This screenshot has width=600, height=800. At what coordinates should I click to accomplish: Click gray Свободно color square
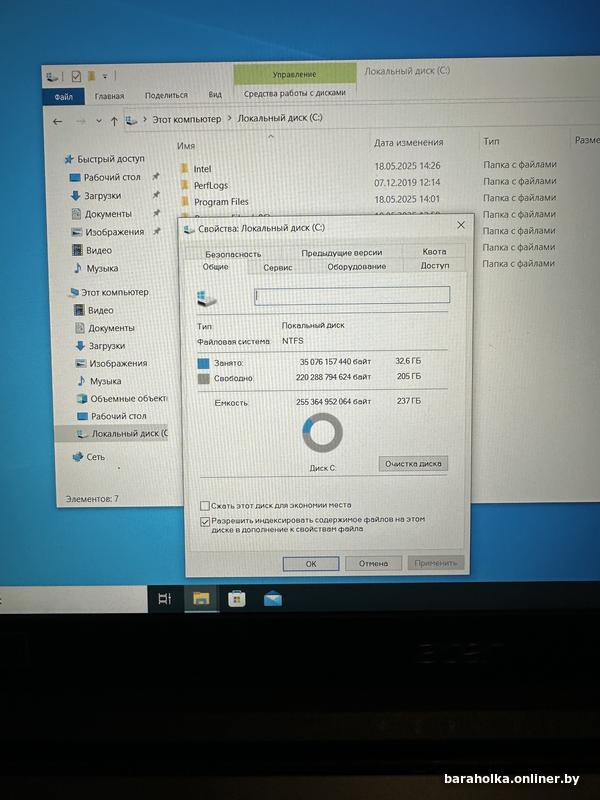pyautogui.click(x=204, y=379)
